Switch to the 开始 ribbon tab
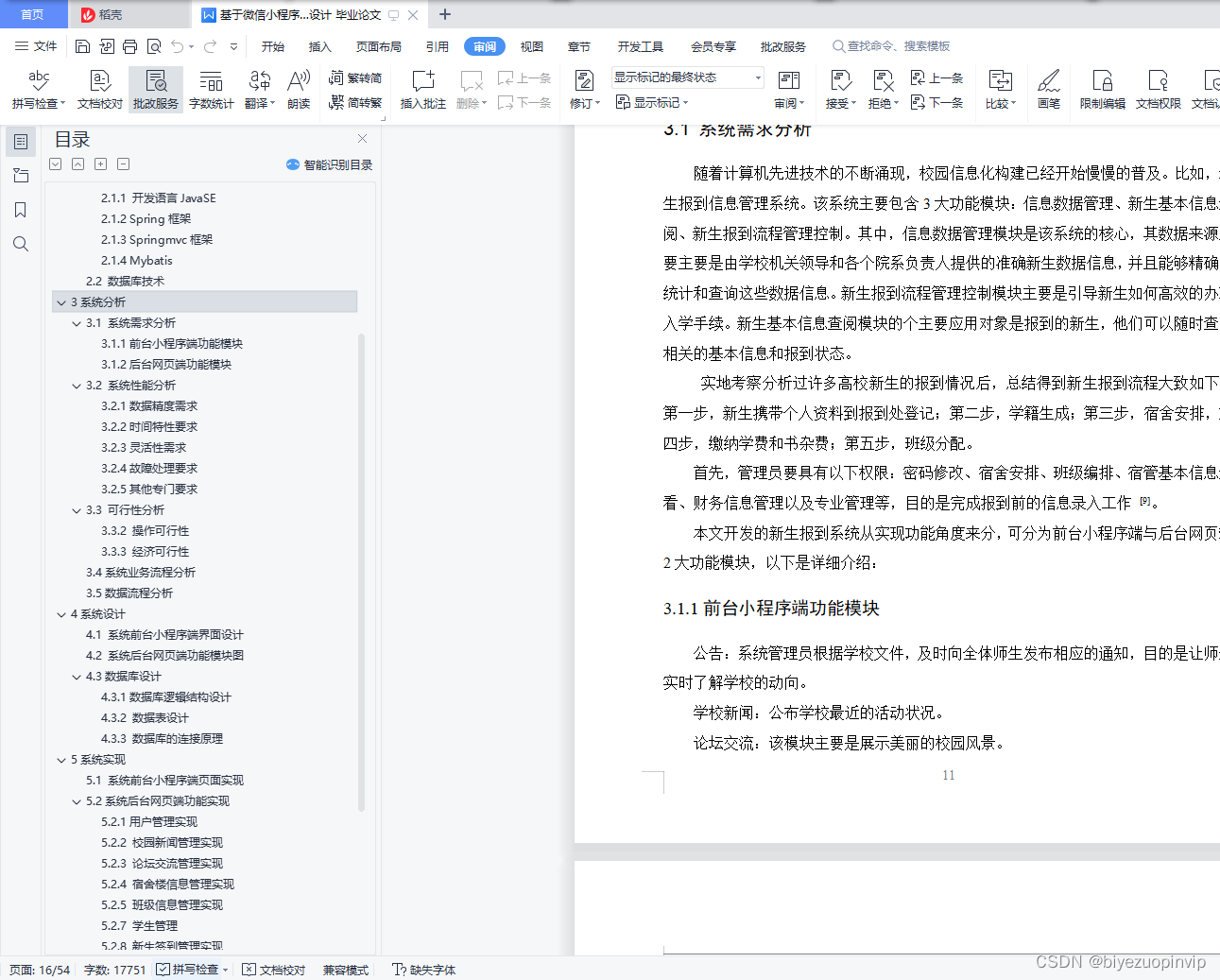 (273, 45)
